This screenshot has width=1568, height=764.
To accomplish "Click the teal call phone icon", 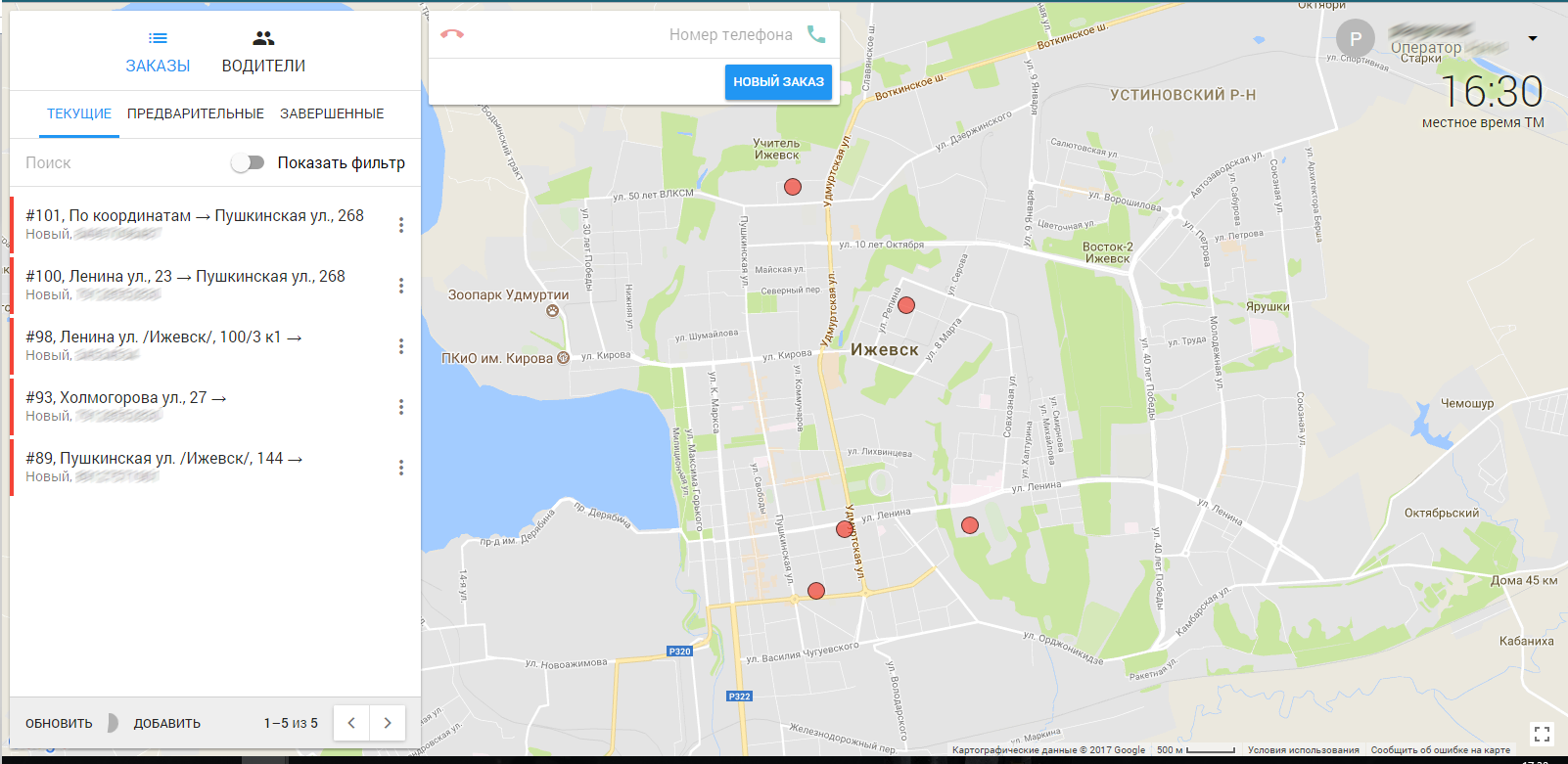I will pos(816,34).
